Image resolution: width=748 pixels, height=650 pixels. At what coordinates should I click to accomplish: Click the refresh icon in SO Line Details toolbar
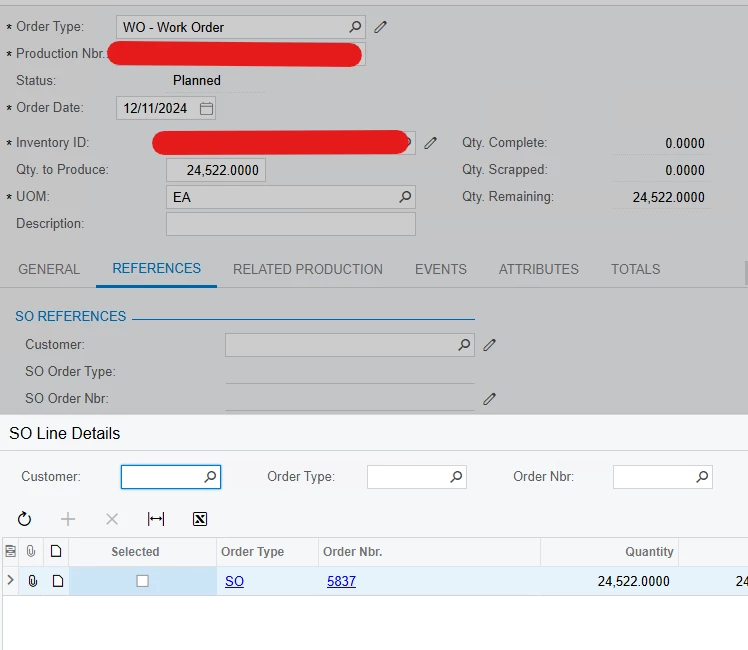(24, 519)
